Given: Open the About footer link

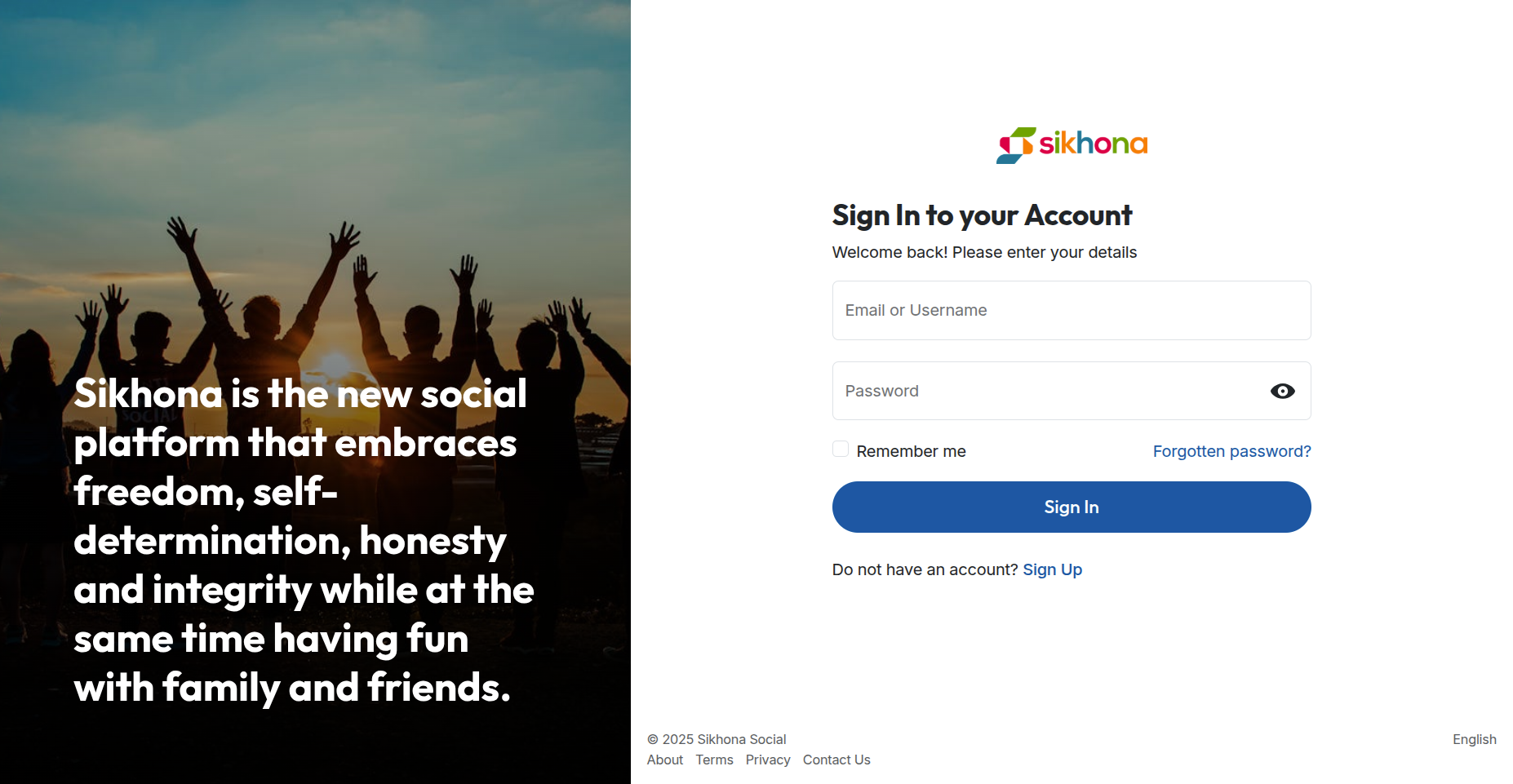Looking at the screenshot, I should pyautogui.click(x=664, y=760).
